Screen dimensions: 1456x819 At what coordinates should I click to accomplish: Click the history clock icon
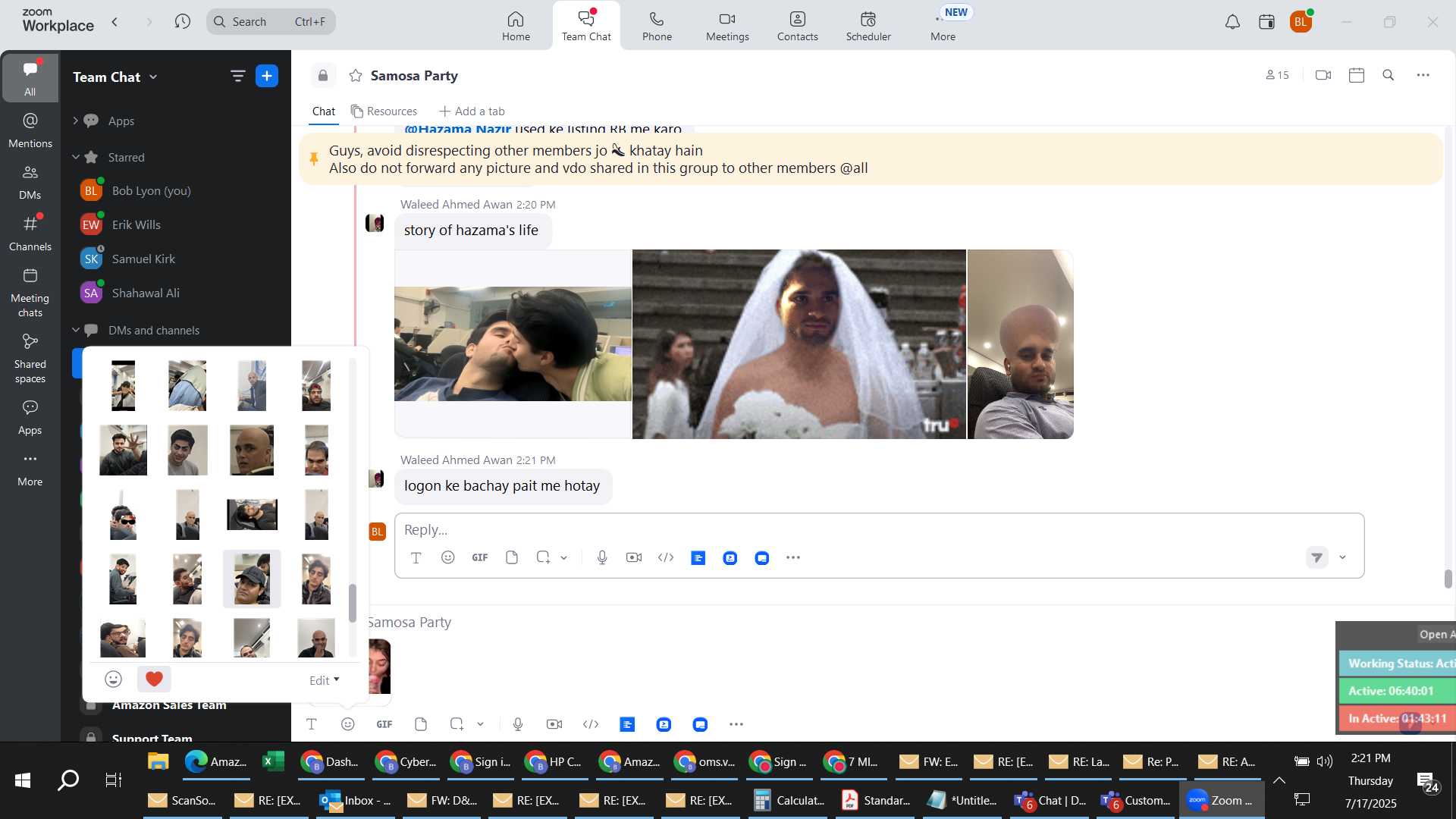click(182, 22)
